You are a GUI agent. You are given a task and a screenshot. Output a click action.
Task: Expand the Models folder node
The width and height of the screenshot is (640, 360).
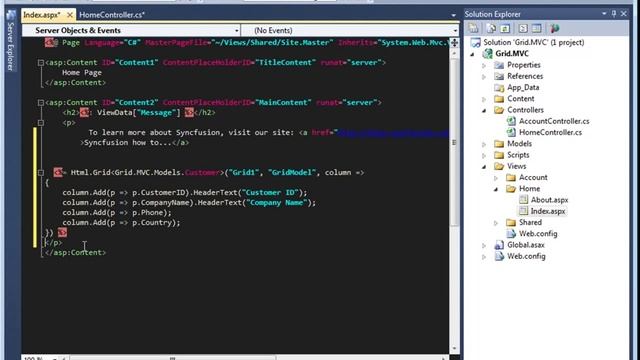484,144
